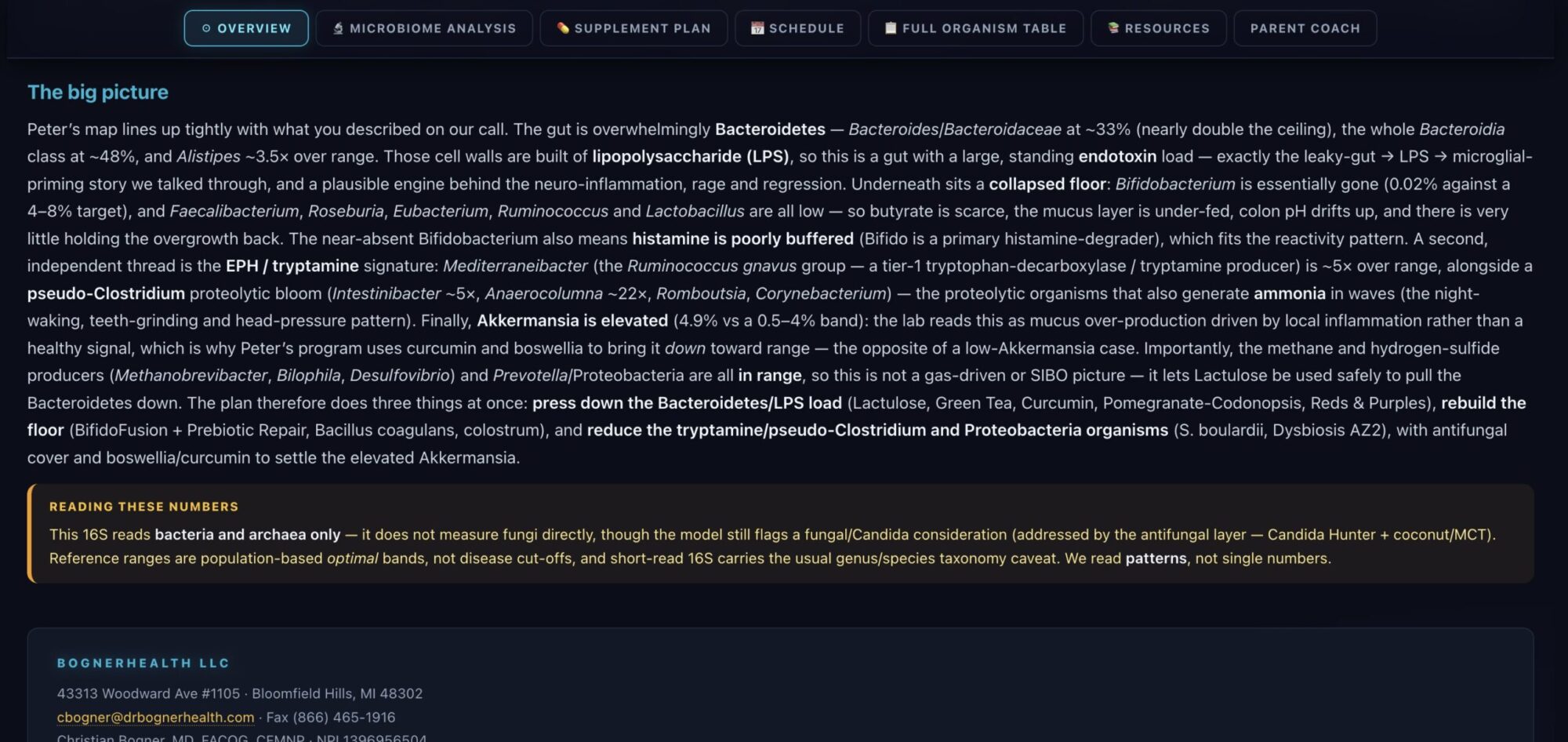Screen dimensions: 1568x742
Task: Click the "Reading These Numbers" callout title
Action: click(144, 507)
